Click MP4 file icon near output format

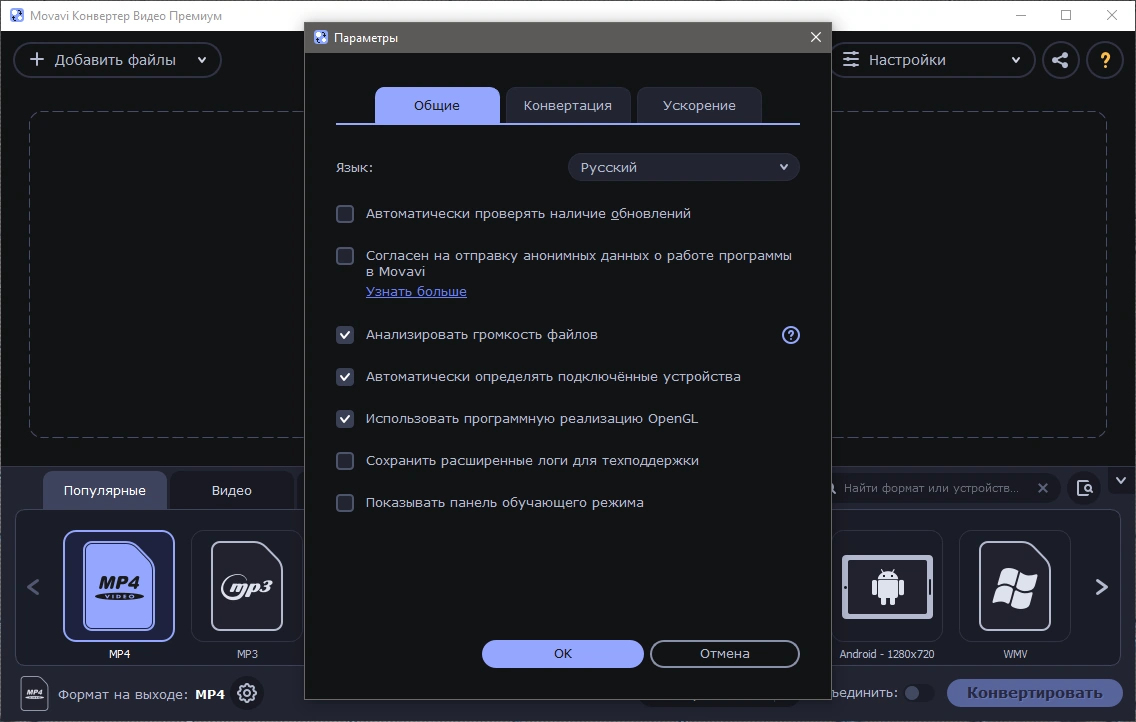pyautogui.click(x=35, y=693)
